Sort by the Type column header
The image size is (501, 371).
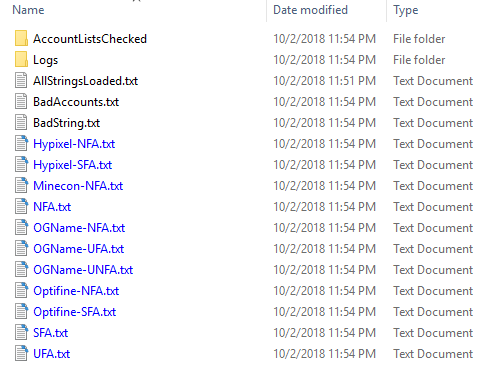[406, 10]
